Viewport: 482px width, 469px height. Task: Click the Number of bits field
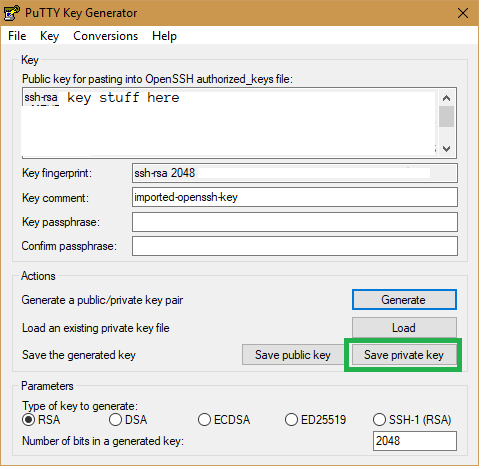coord(415,441)
